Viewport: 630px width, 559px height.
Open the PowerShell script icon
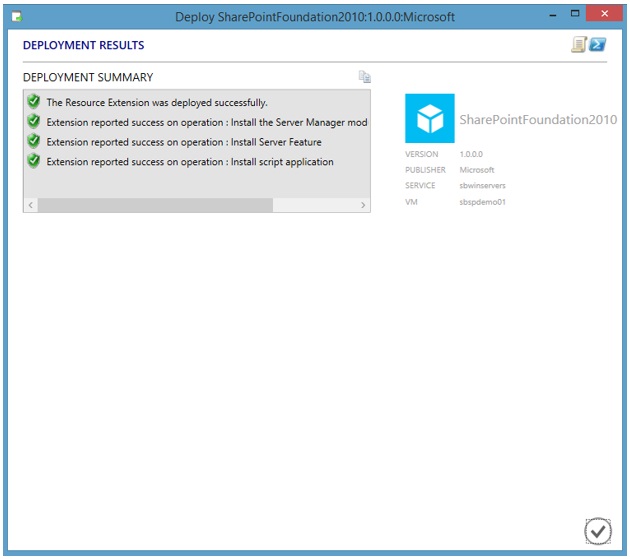pos(597,45)
